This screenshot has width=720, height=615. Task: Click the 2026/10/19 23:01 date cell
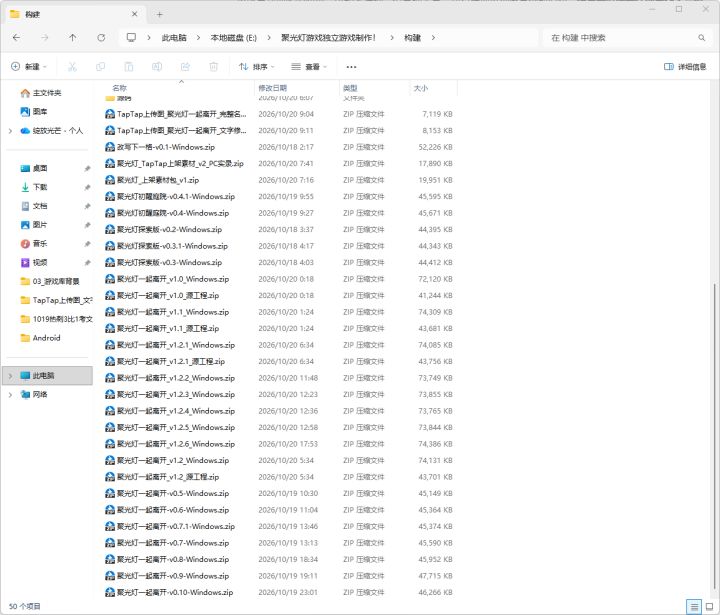[x=288, y=592]
